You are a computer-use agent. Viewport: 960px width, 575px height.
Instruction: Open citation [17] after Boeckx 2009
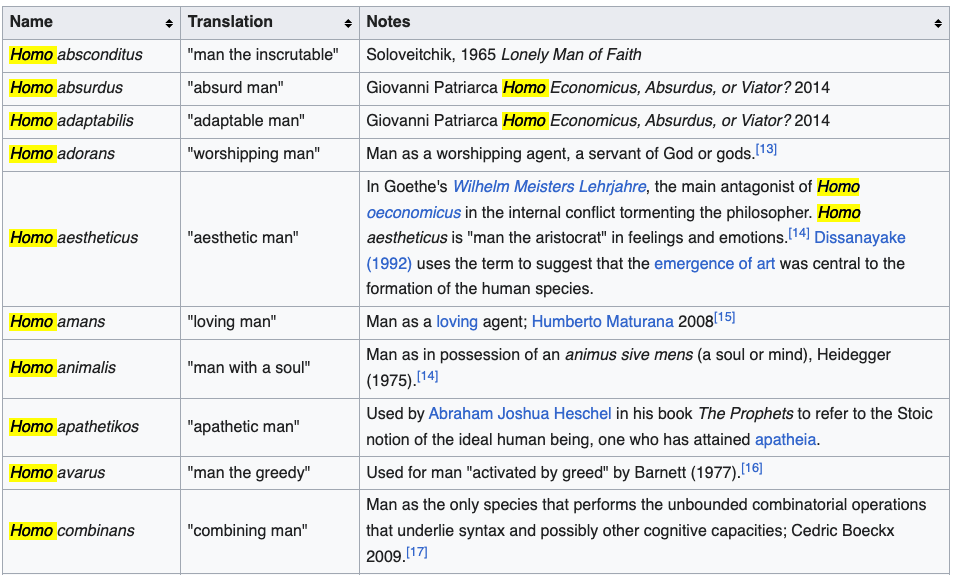tap(417, 552)
